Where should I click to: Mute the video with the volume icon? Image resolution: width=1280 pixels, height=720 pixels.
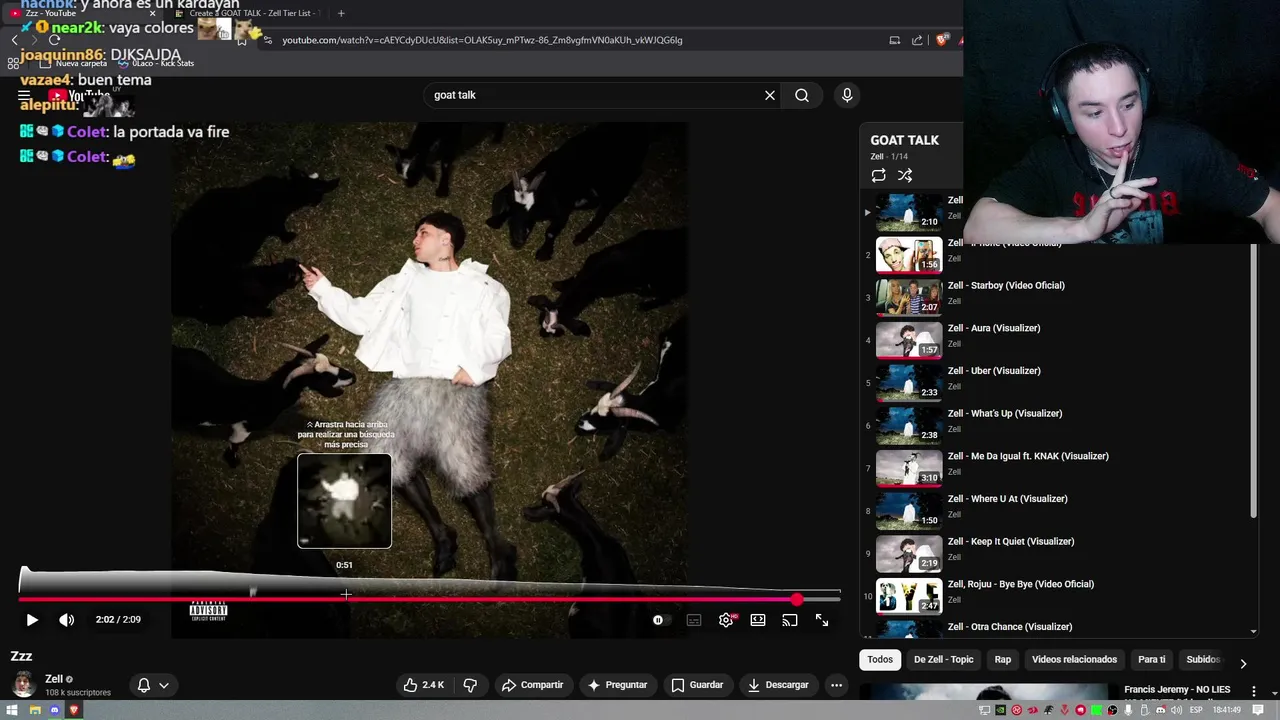pos(66,620)
